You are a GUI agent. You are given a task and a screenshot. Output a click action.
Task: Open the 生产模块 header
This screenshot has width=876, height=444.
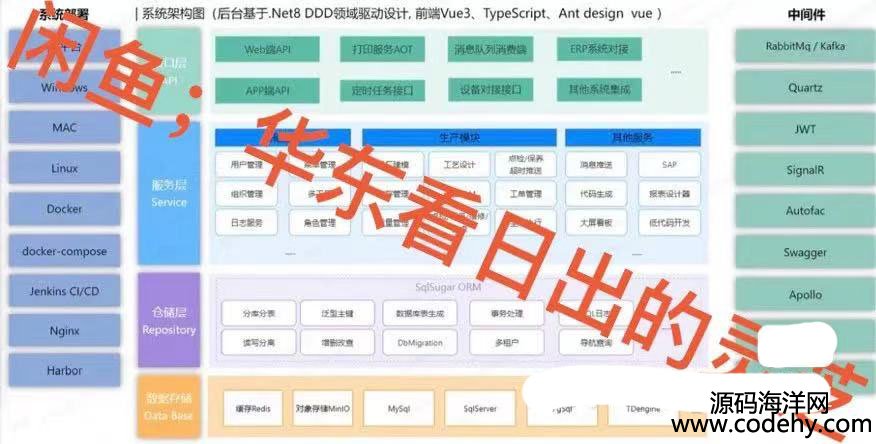click(459, 137)
